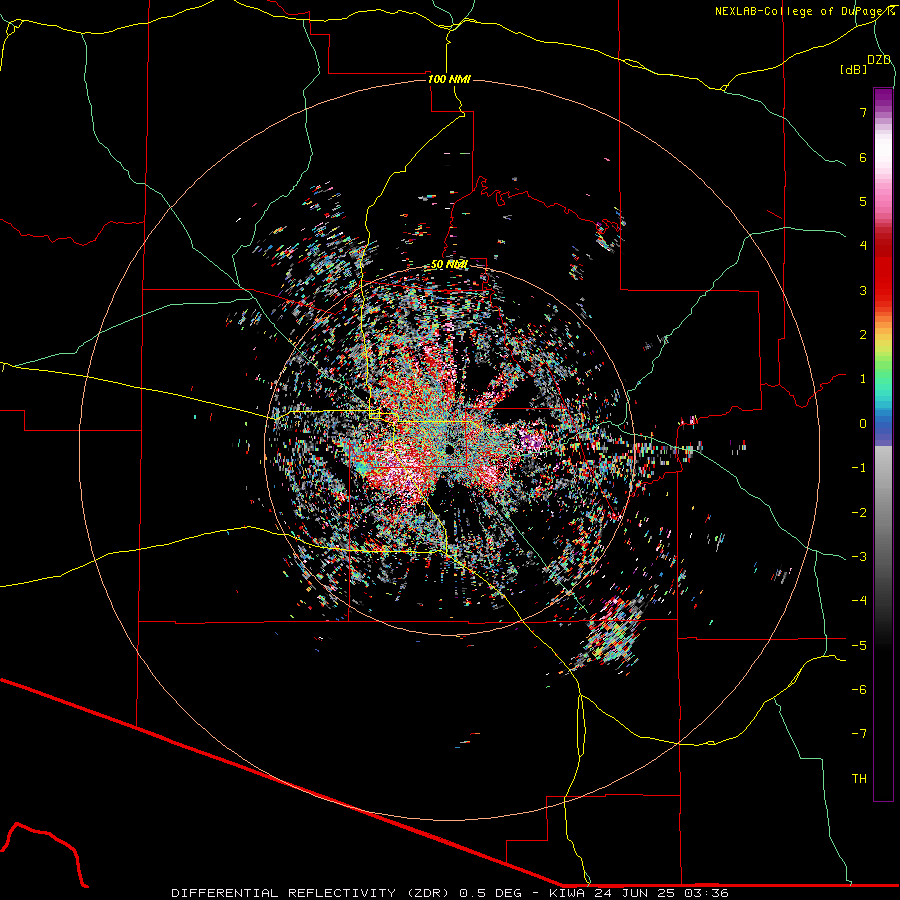Click the Differential Reflectivity KIWA caption

click(450, 893)
